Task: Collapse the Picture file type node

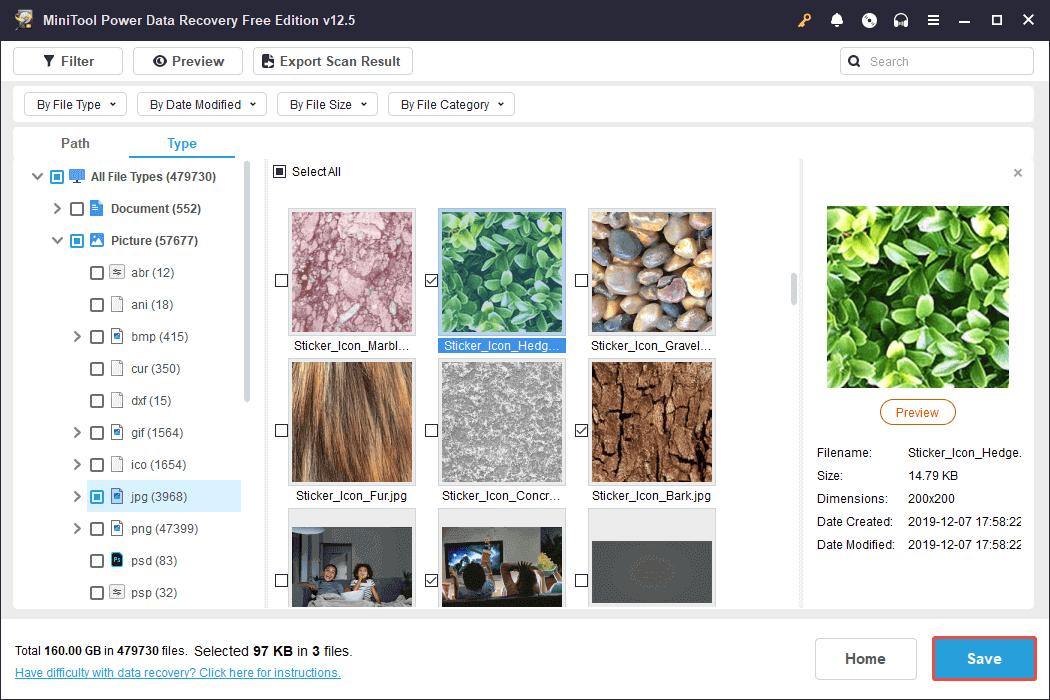Action: pyautogui.click(x=57, y=240)
